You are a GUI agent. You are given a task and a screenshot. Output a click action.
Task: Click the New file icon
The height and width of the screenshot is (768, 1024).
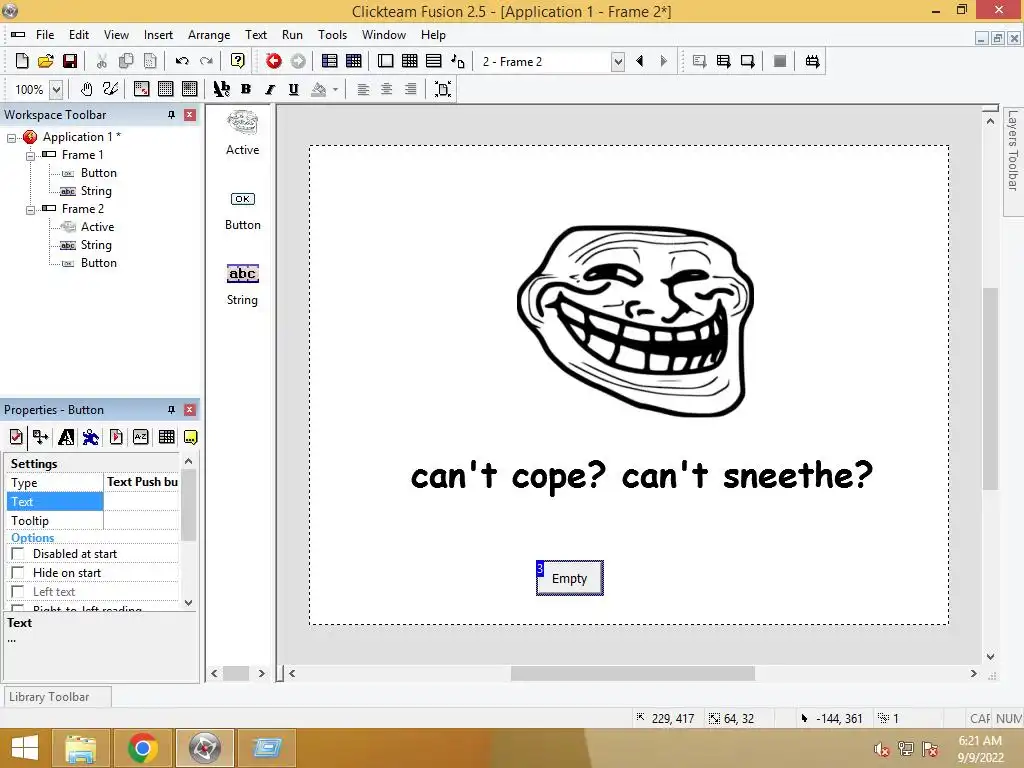(22, 61)
